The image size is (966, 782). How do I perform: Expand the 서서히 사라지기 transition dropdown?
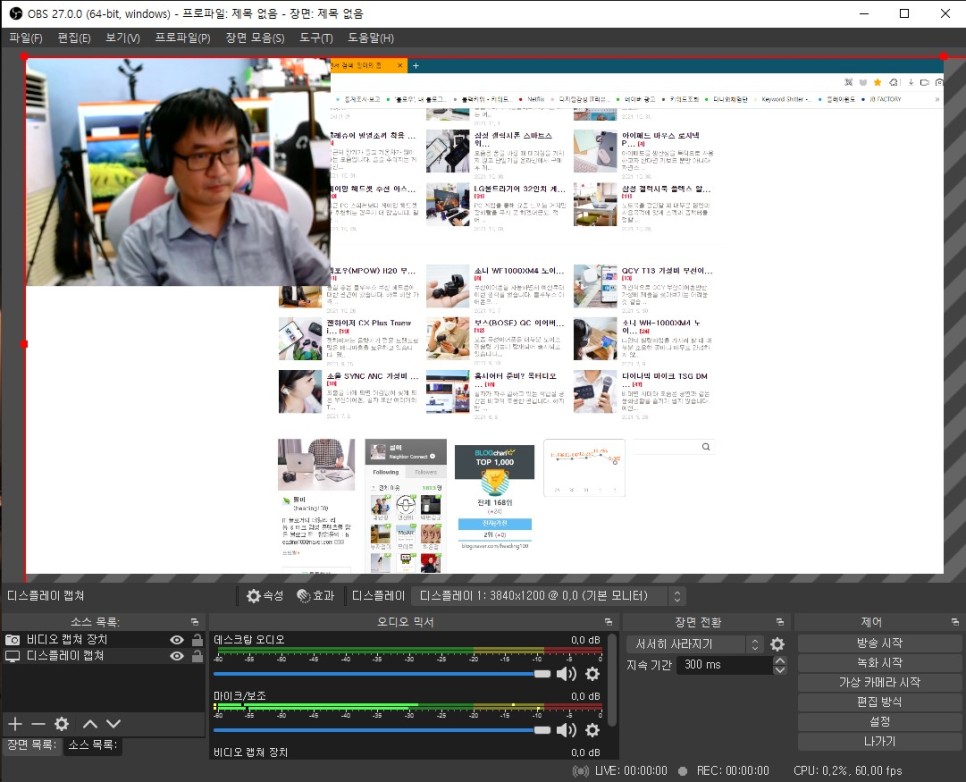coord(695,644)
